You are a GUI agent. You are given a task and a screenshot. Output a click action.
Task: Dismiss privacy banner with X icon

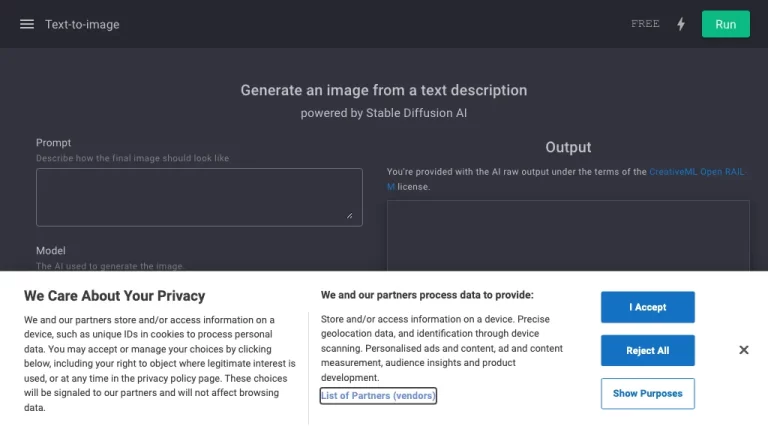click(x=743, y=350)
